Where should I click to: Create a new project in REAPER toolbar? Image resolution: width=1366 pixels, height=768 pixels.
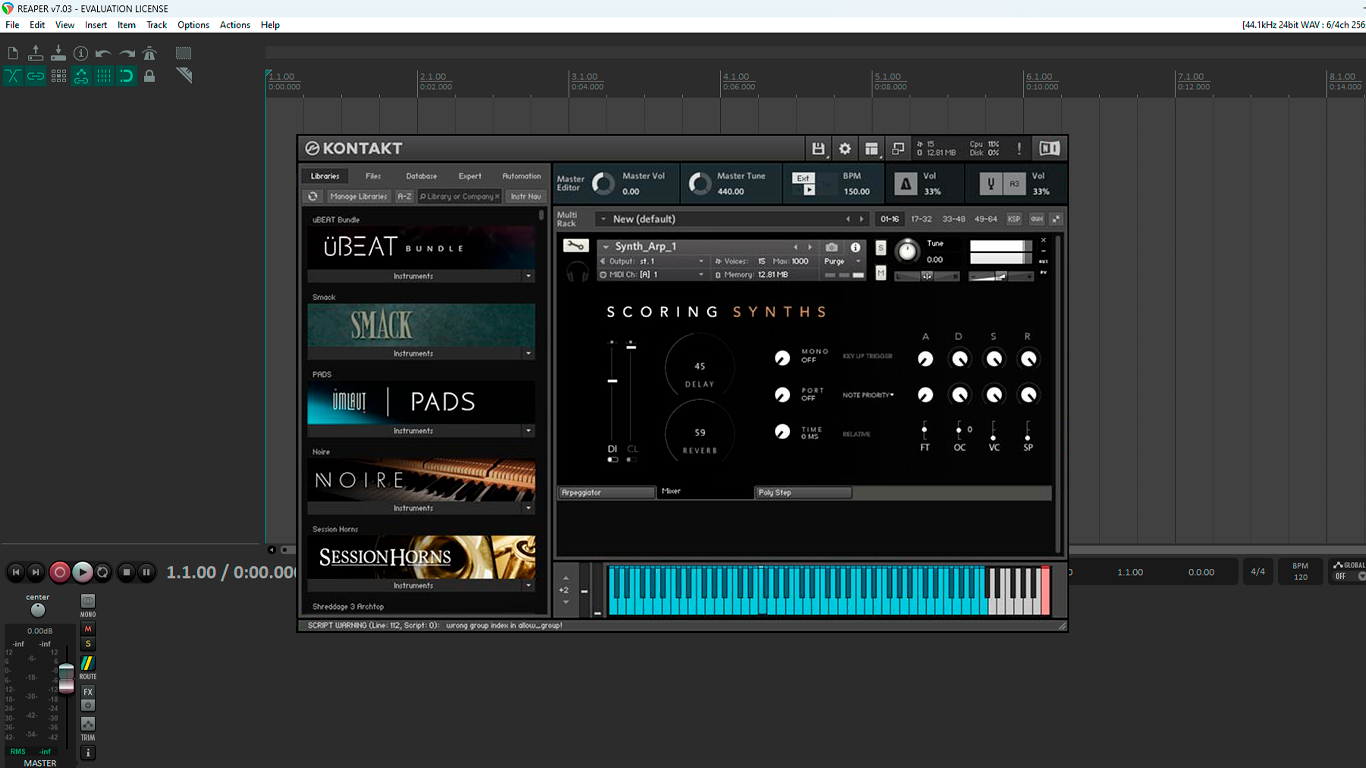pos(13,53)
